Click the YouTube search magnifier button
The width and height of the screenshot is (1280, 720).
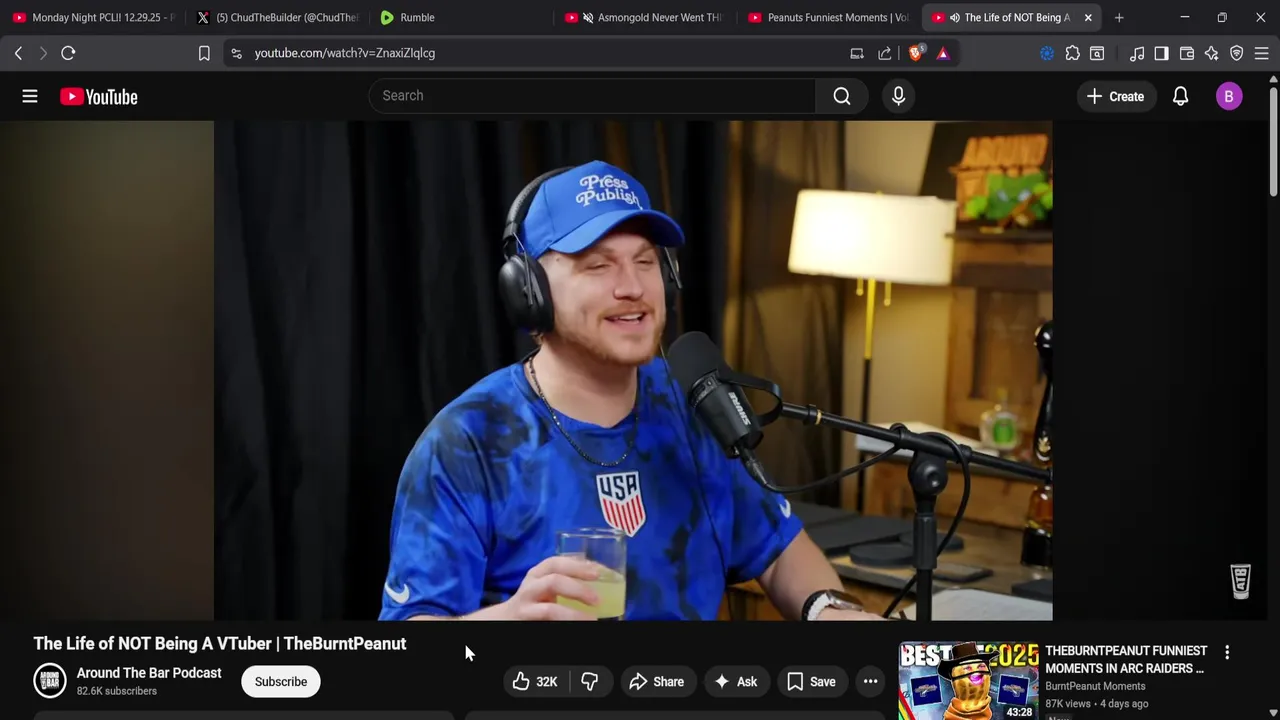[x=842, y=96]
